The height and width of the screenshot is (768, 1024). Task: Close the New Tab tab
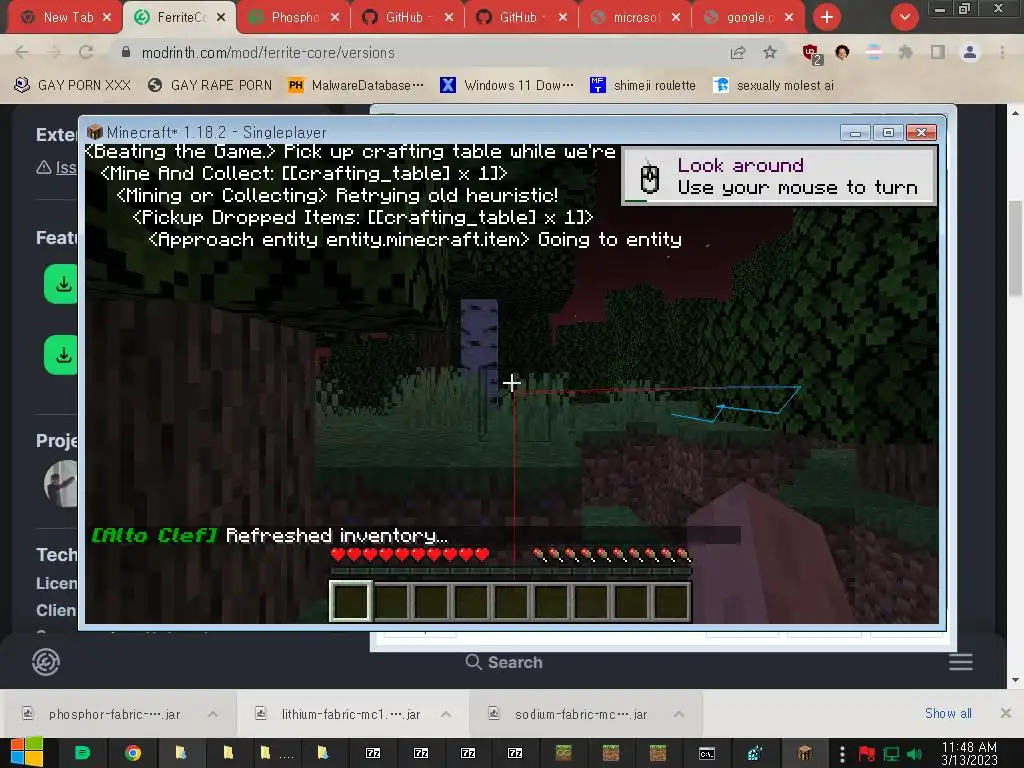click(107, 17)
